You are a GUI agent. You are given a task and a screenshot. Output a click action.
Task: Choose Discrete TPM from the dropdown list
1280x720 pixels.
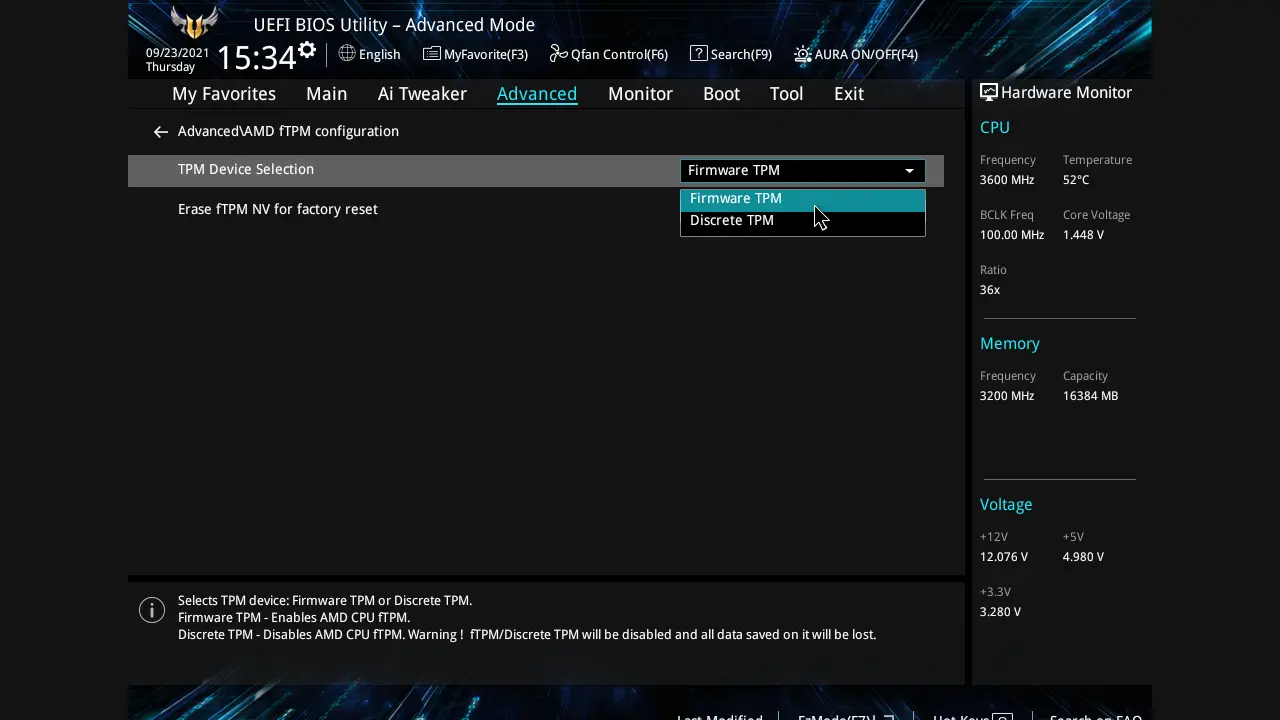803,221
